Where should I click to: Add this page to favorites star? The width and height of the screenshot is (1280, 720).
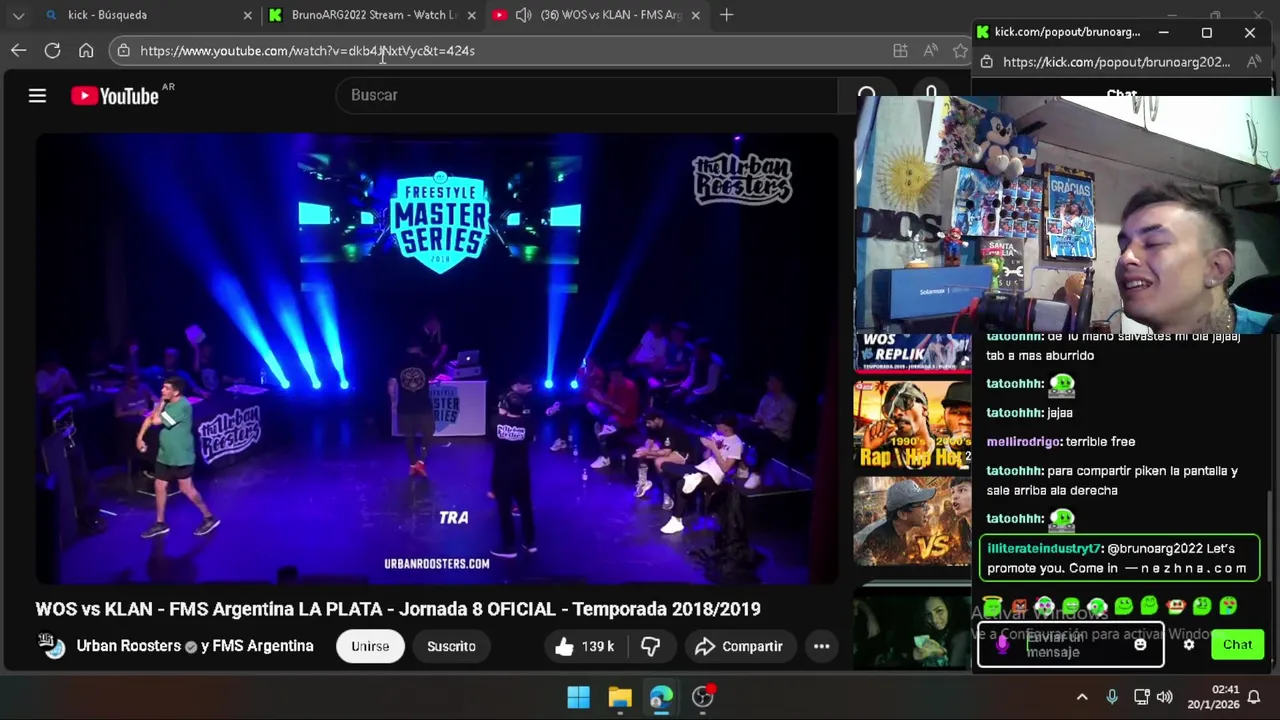coord(961,50)
